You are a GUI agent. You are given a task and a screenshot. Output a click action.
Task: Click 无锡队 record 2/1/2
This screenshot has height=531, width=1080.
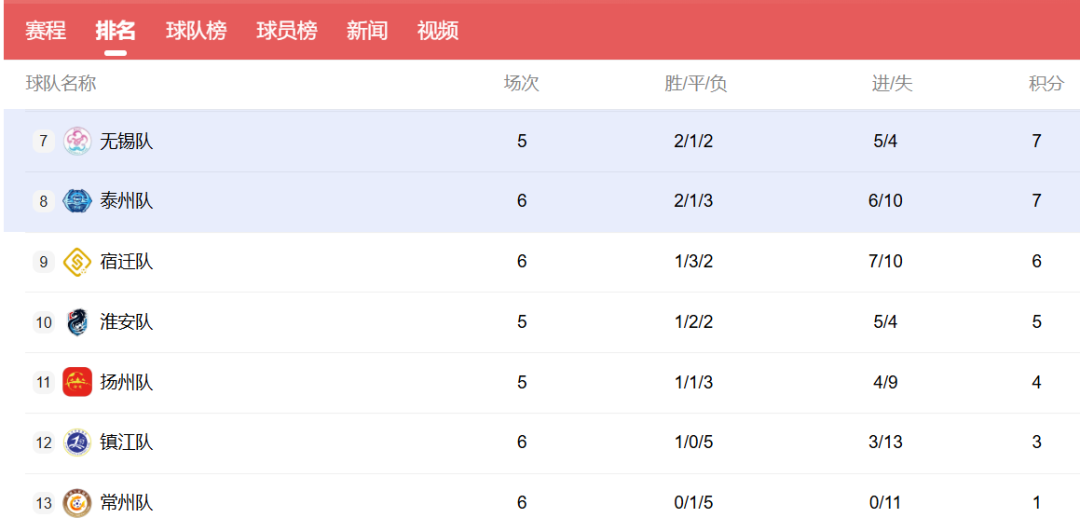click(693, 141)
